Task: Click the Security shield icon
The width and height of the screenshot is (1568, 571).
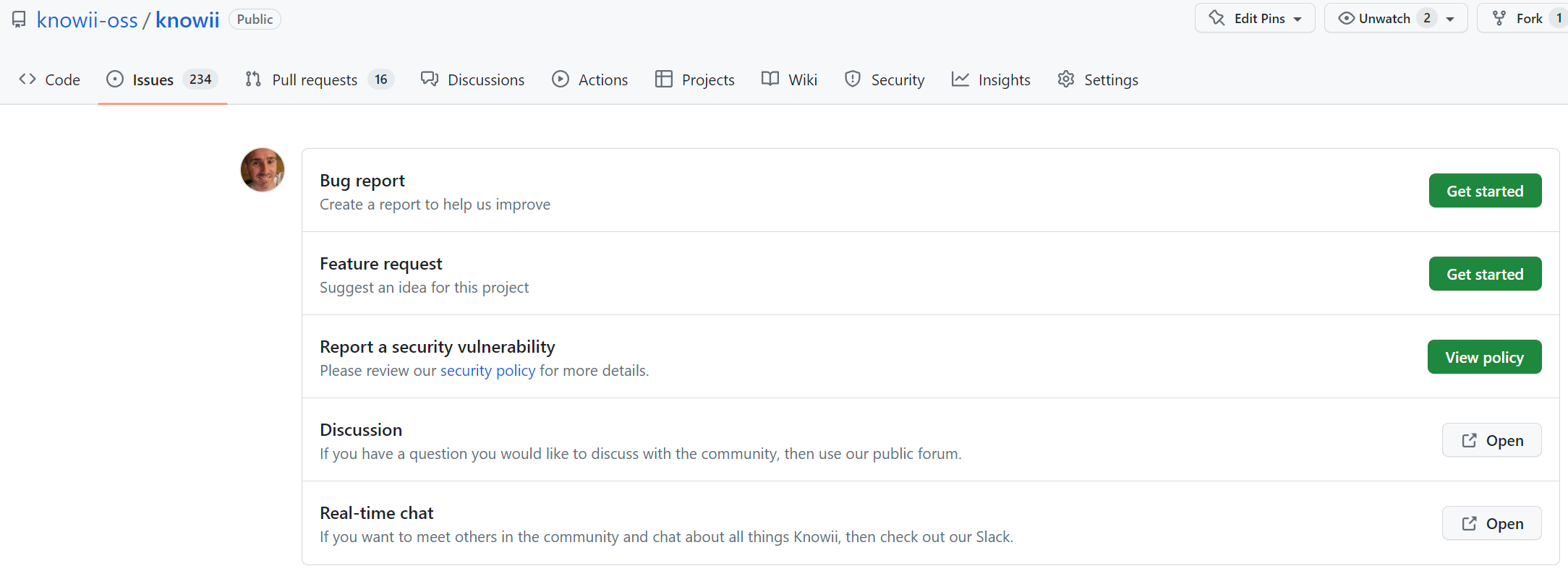Action: click(853, 79)
